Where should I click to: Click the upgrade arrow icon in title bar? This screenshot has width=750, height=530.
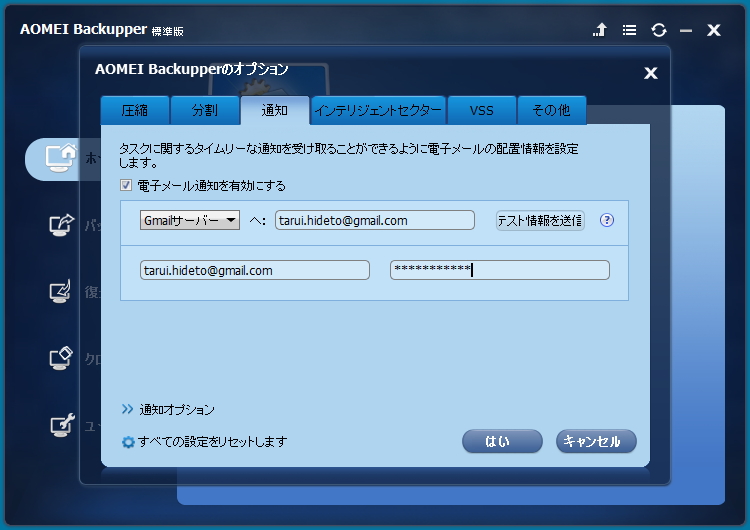[600, 30]
